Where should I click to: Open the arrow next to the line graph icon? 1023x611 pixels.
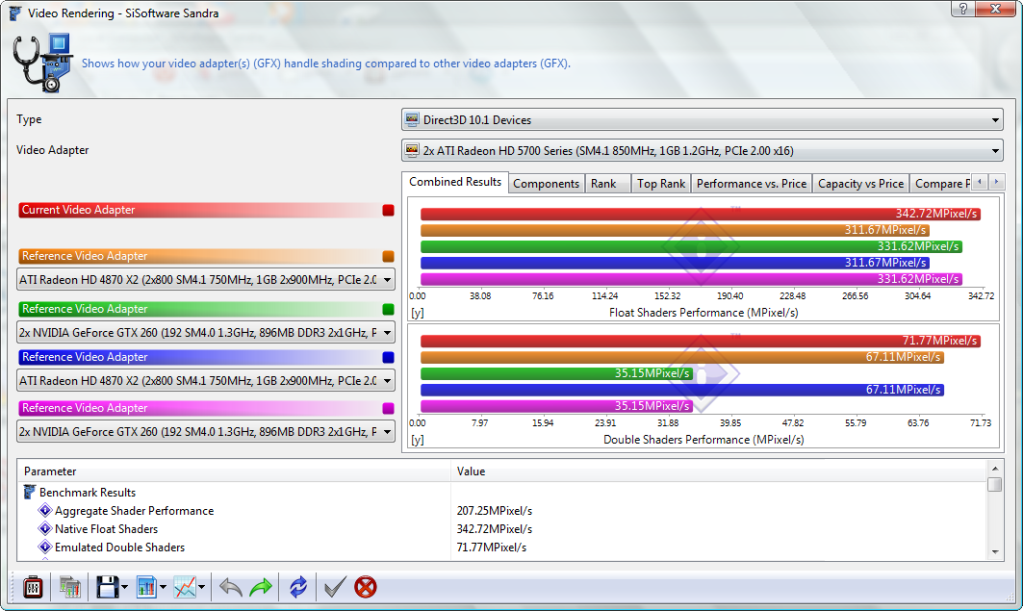pos(201,587)
